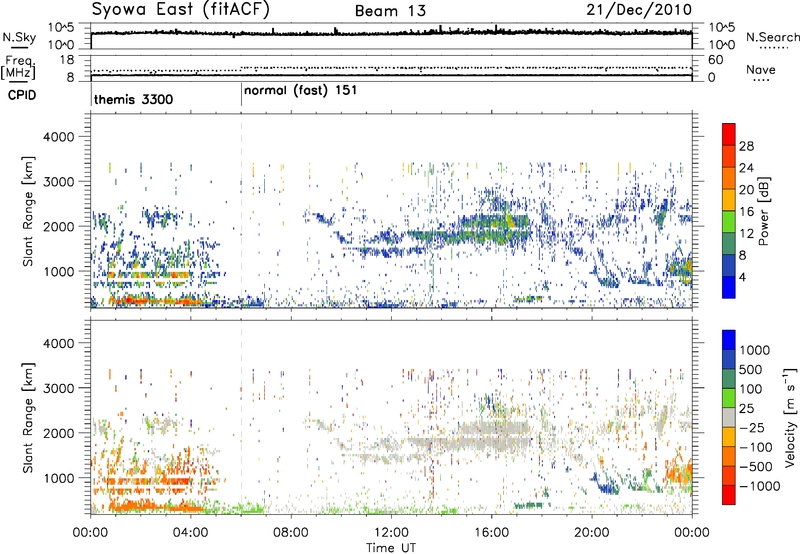This screenshot has height=554, width=800.
Task: Click the date '21/Dec/2010'
Action: coord(639,10)
